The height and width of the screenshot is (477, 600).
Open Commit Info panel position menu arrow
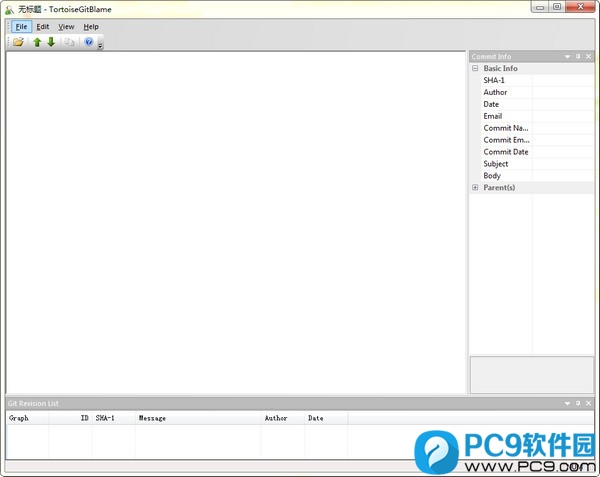(567, 57)
